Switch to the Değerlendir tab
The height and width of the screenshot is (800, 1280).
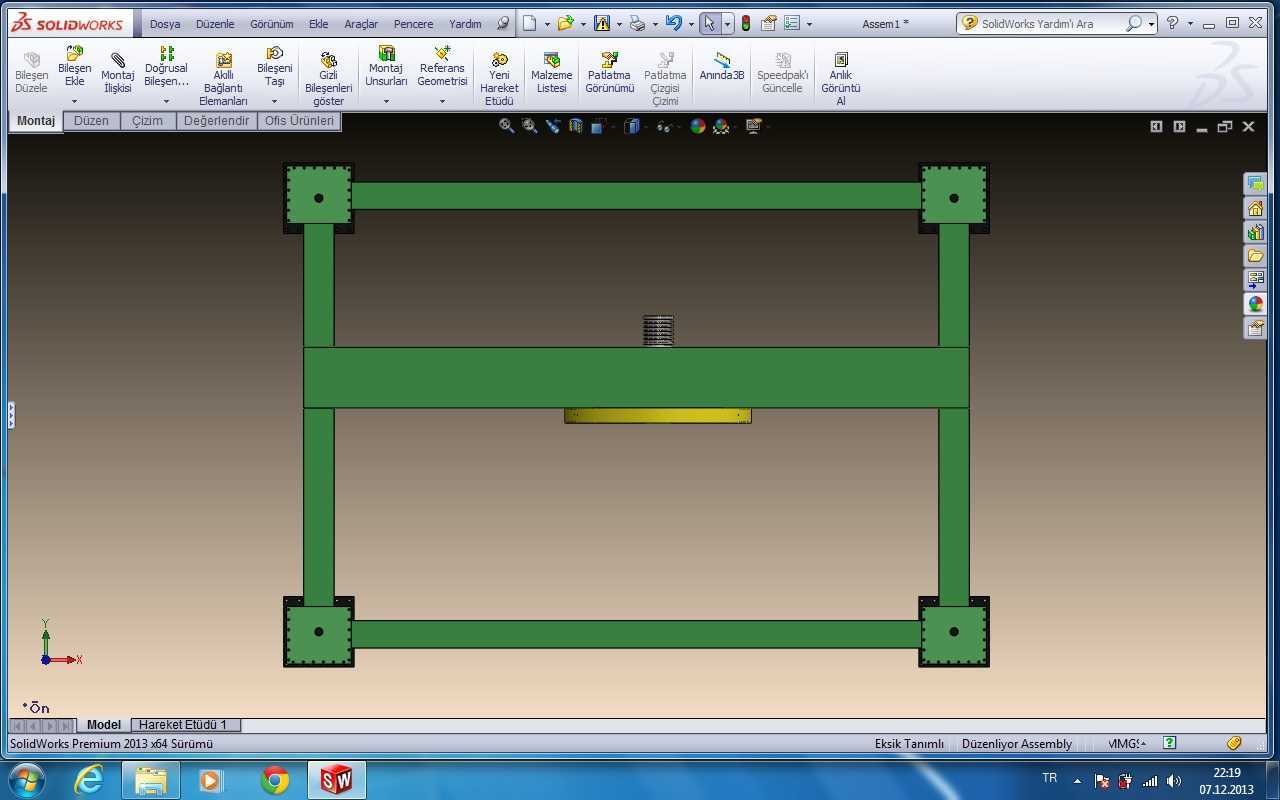(x=216, y=121)
